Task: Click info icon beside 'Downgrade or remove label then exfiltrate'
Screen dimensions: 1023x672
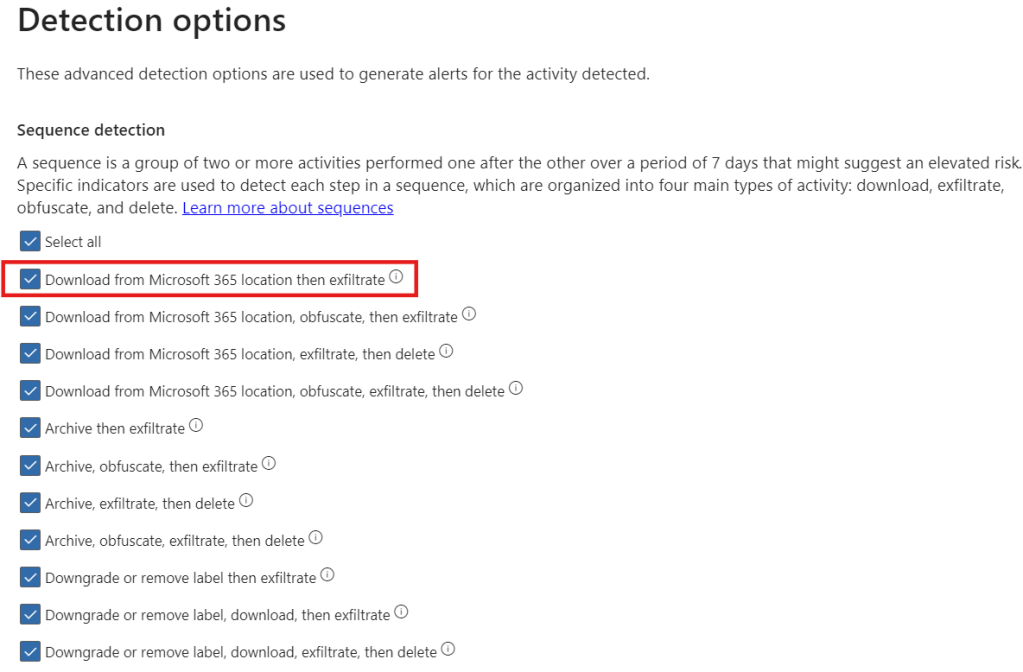Action: tap(327, 576)
